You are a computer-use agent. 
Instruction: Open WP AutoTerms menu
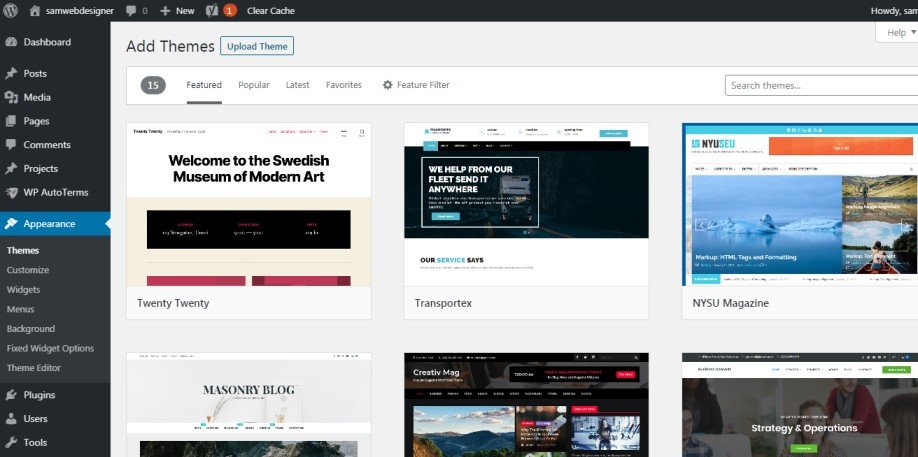click(55, 193)
